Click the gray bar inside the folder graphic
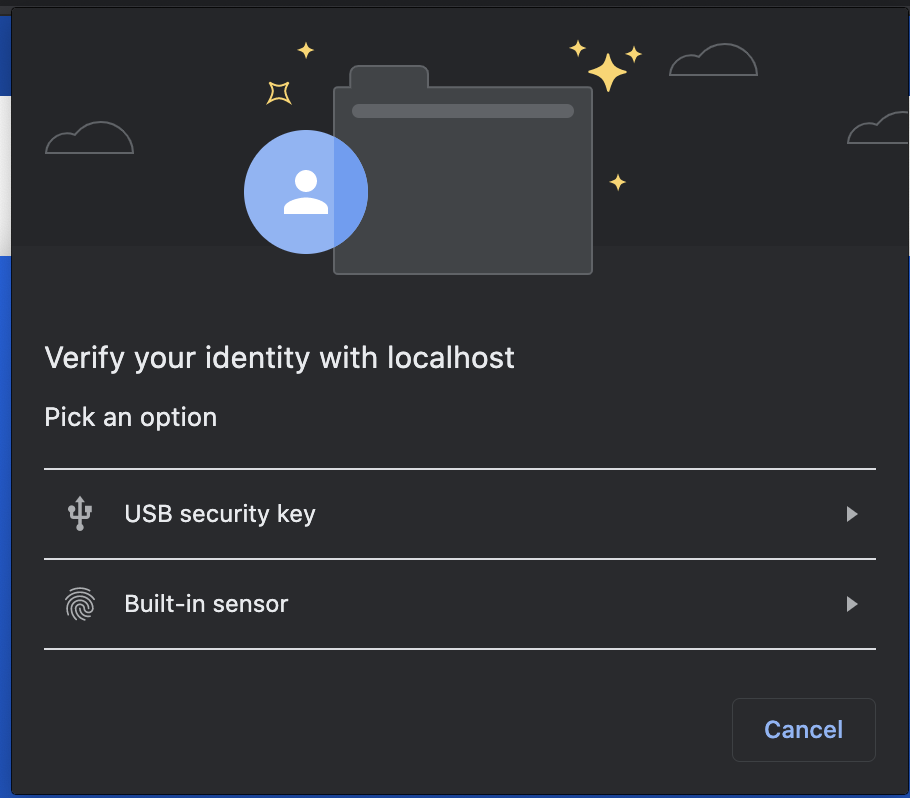 point(462,111)
